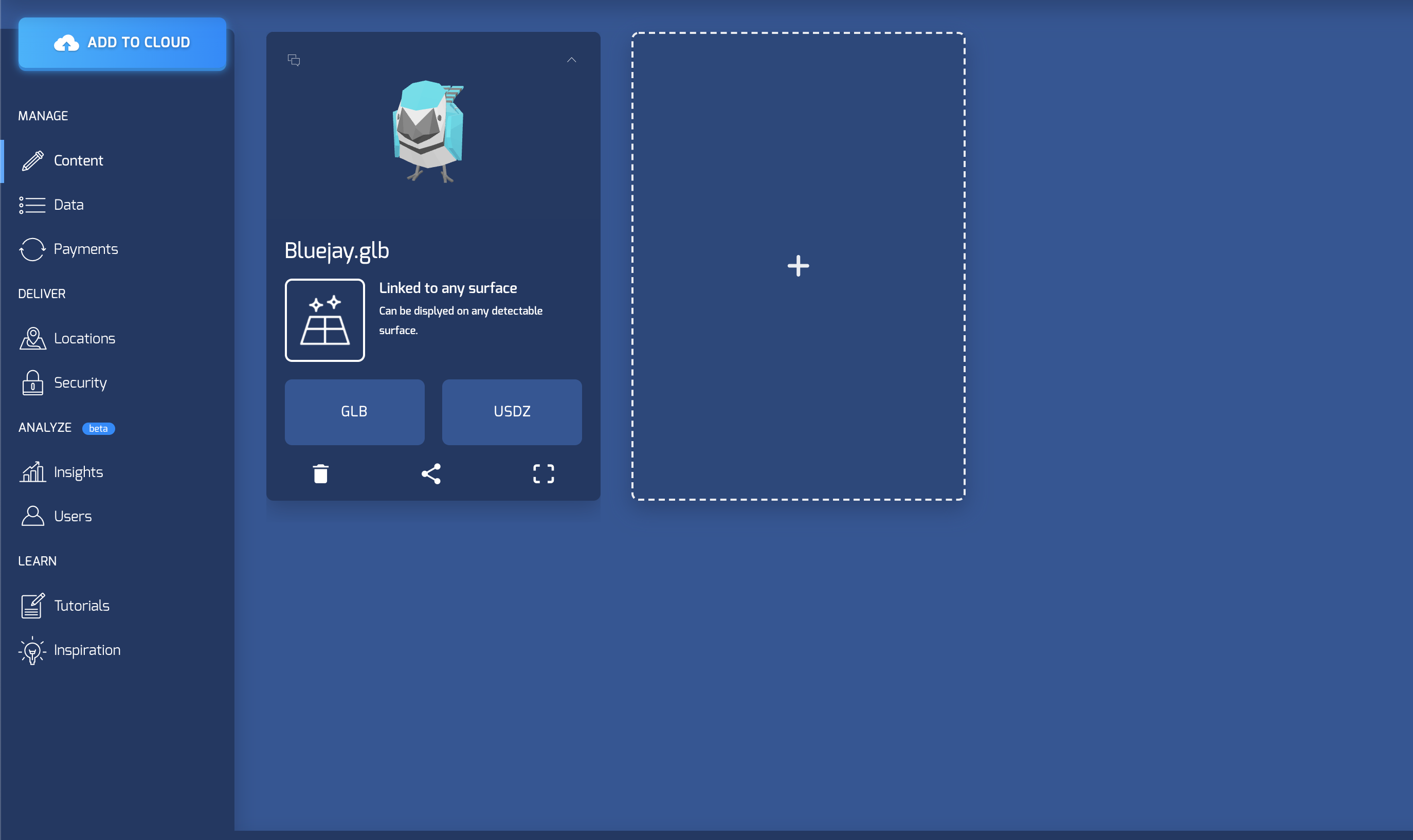Toggle the surface detection link type
Viewport: 1413px width, 840px height.
pos(325,320)
